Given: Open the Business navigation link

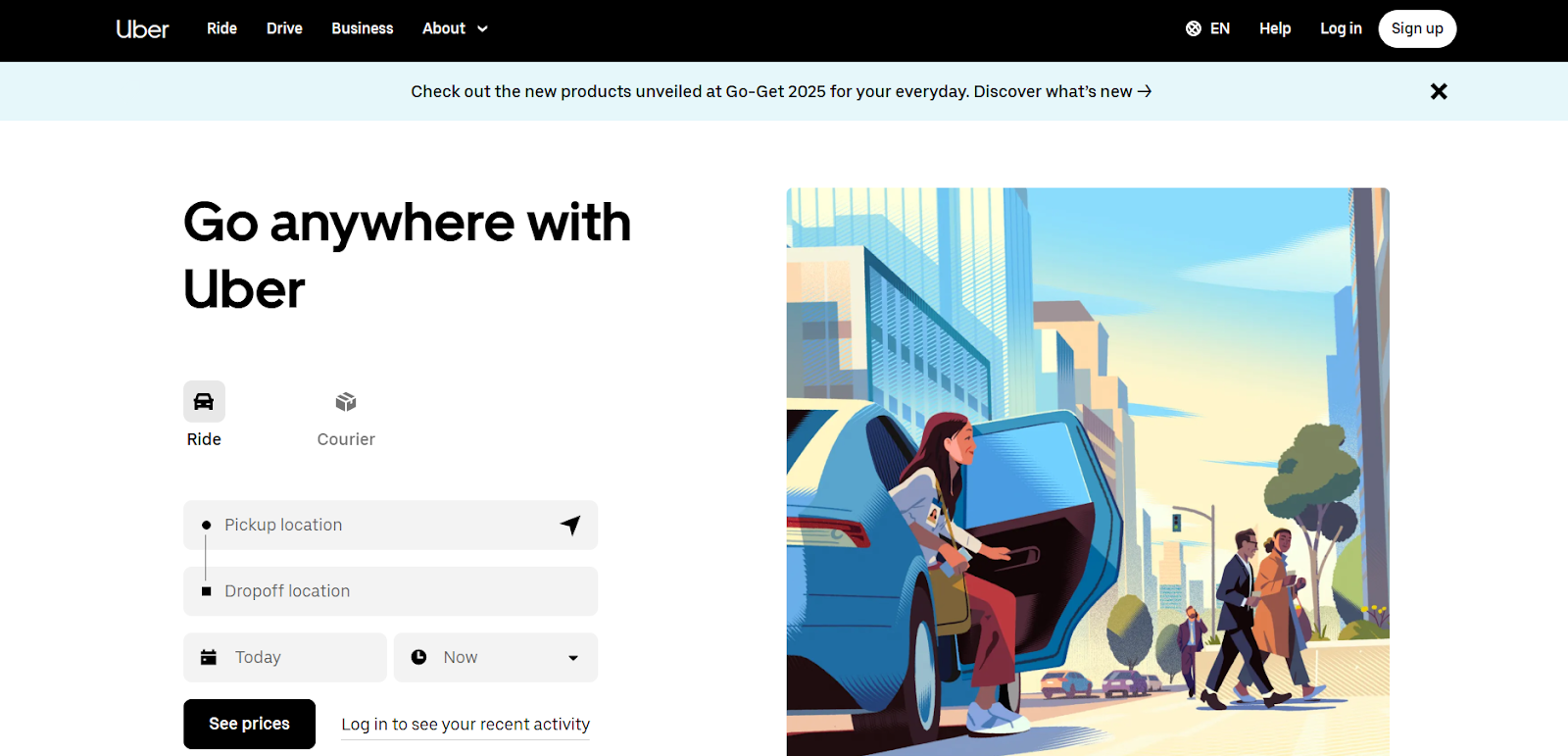Looking at the screenshot, I should [363, 28].
